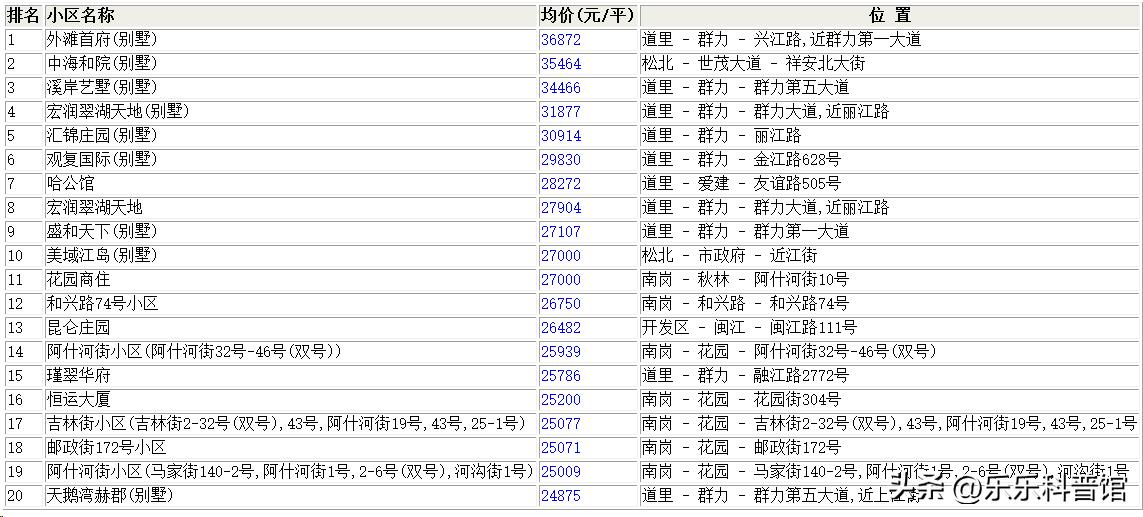
Task: Click the 位置 column header
Action: click(x=889, y=15)
